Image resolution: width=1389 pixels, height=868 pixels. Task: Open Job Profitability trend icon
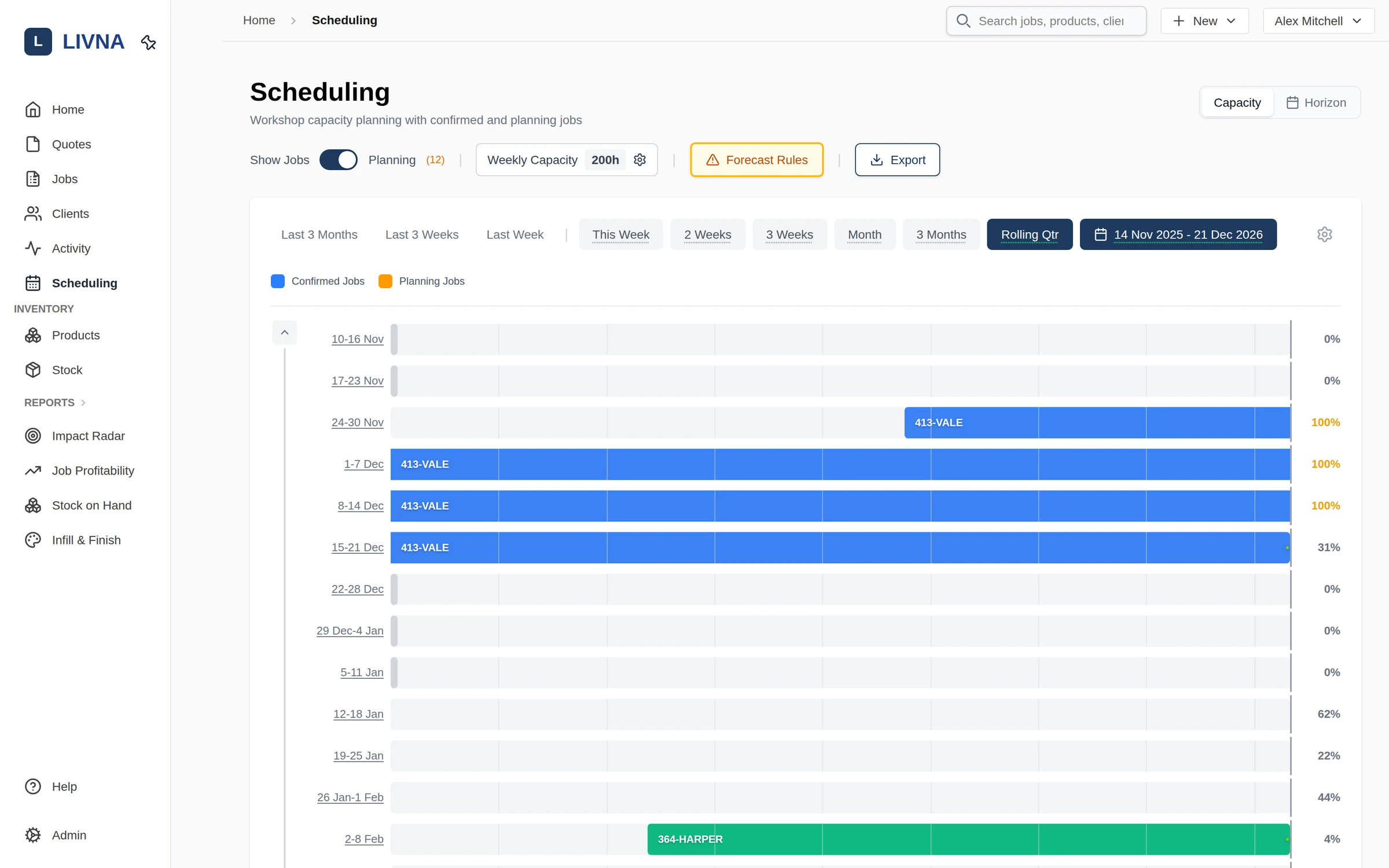(33, 470)
